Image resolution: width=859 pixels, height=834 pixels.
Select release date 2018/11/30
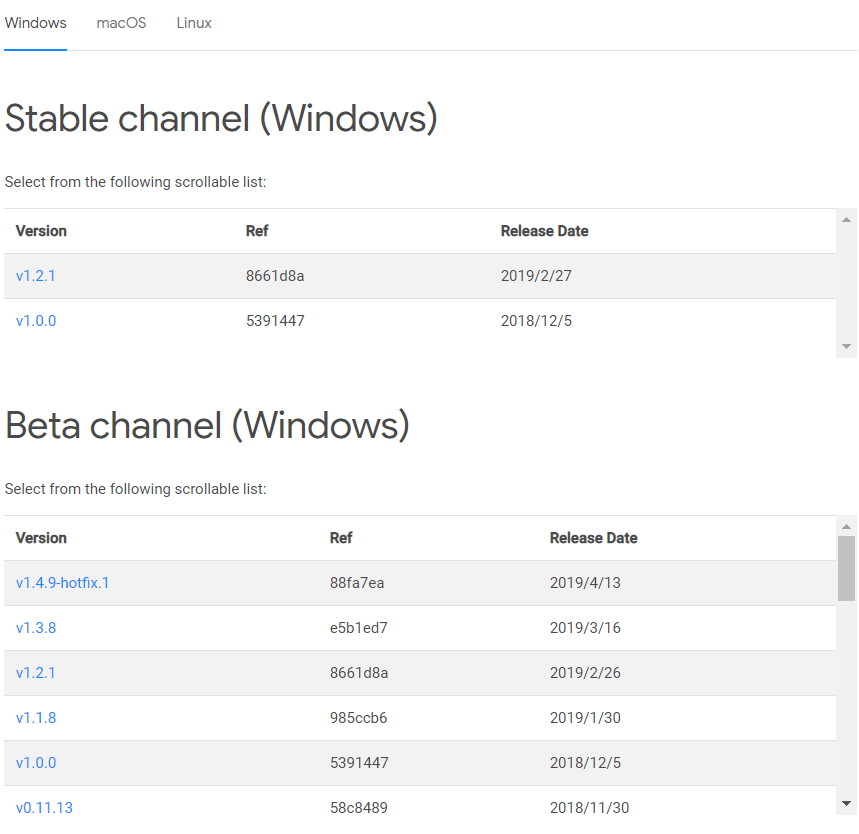coord(589,807)
